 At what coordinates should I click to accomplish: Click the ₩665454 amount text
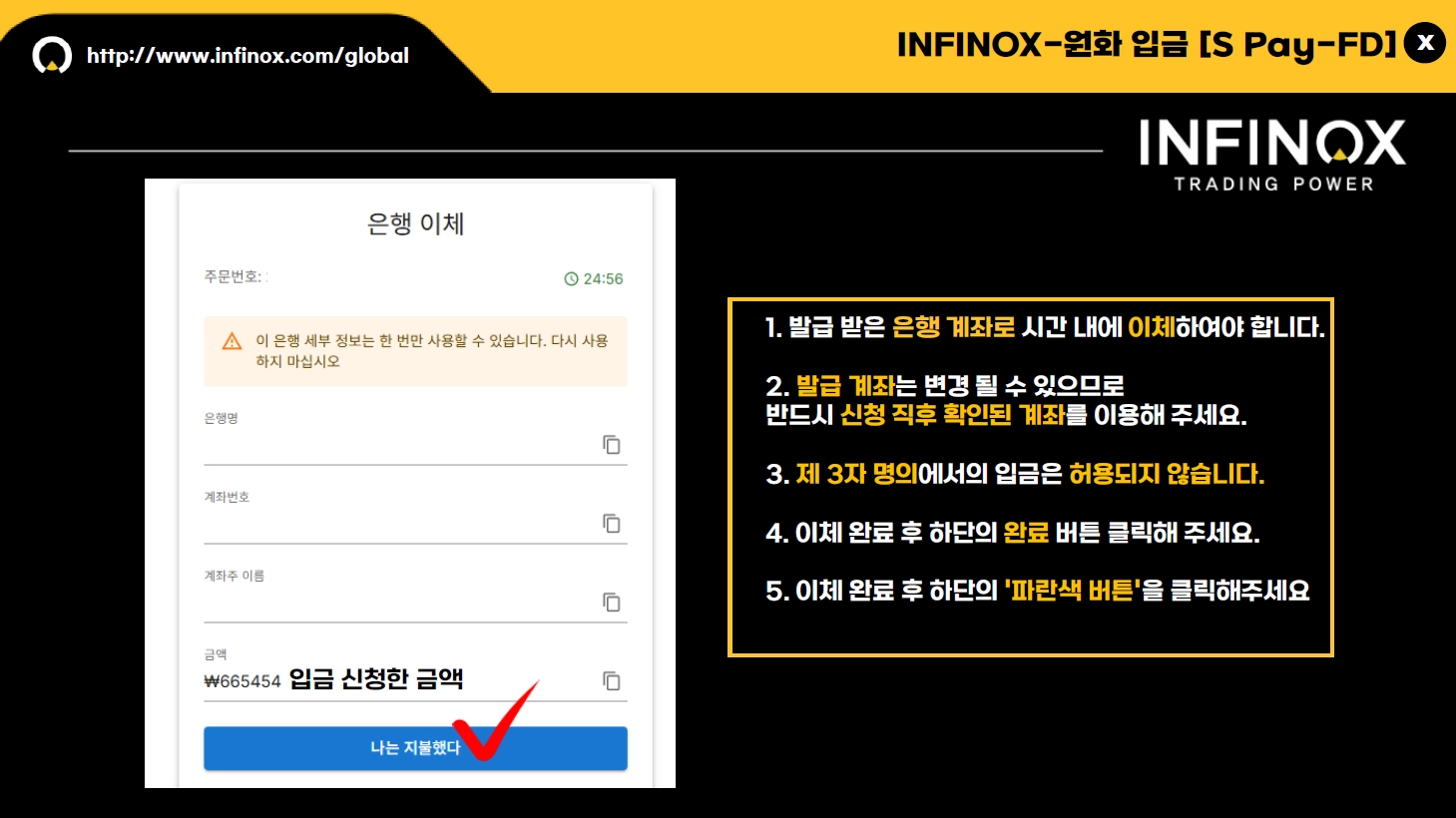[x=243, y=681]
